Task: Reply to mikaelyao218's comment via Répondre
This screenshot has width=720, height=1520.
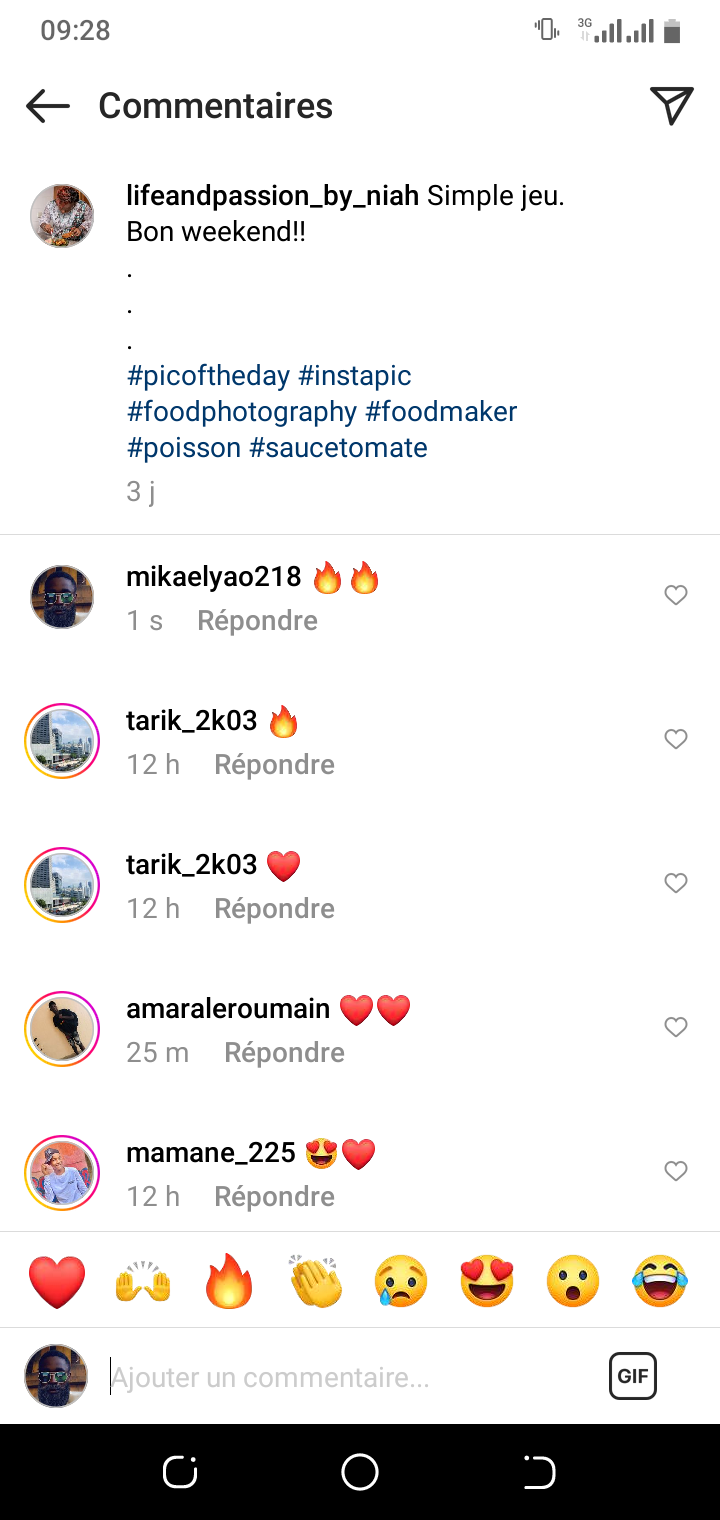Action: (x=257, y=621)
